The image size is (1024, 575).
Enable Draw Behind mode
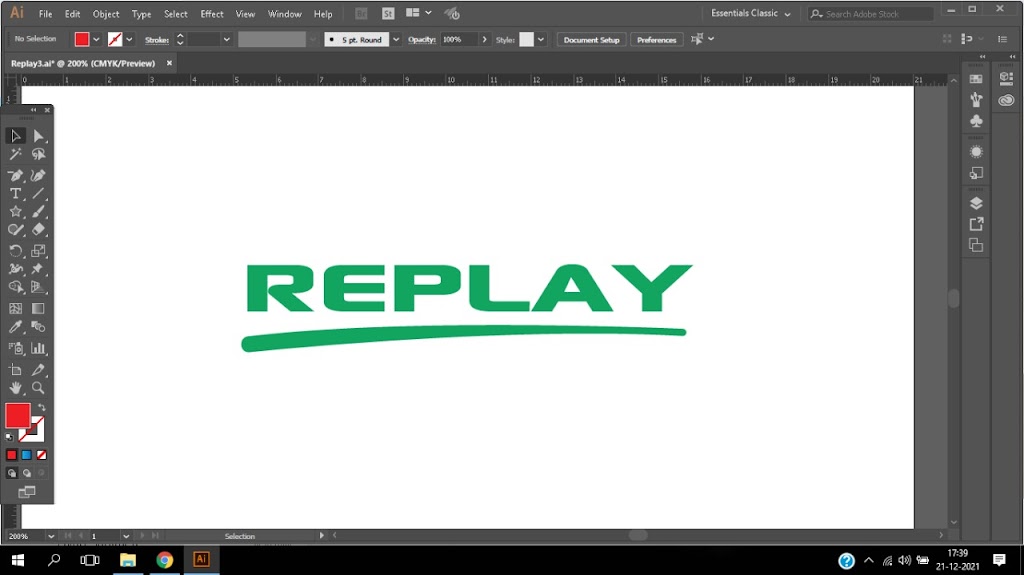(x=27, y=473)
